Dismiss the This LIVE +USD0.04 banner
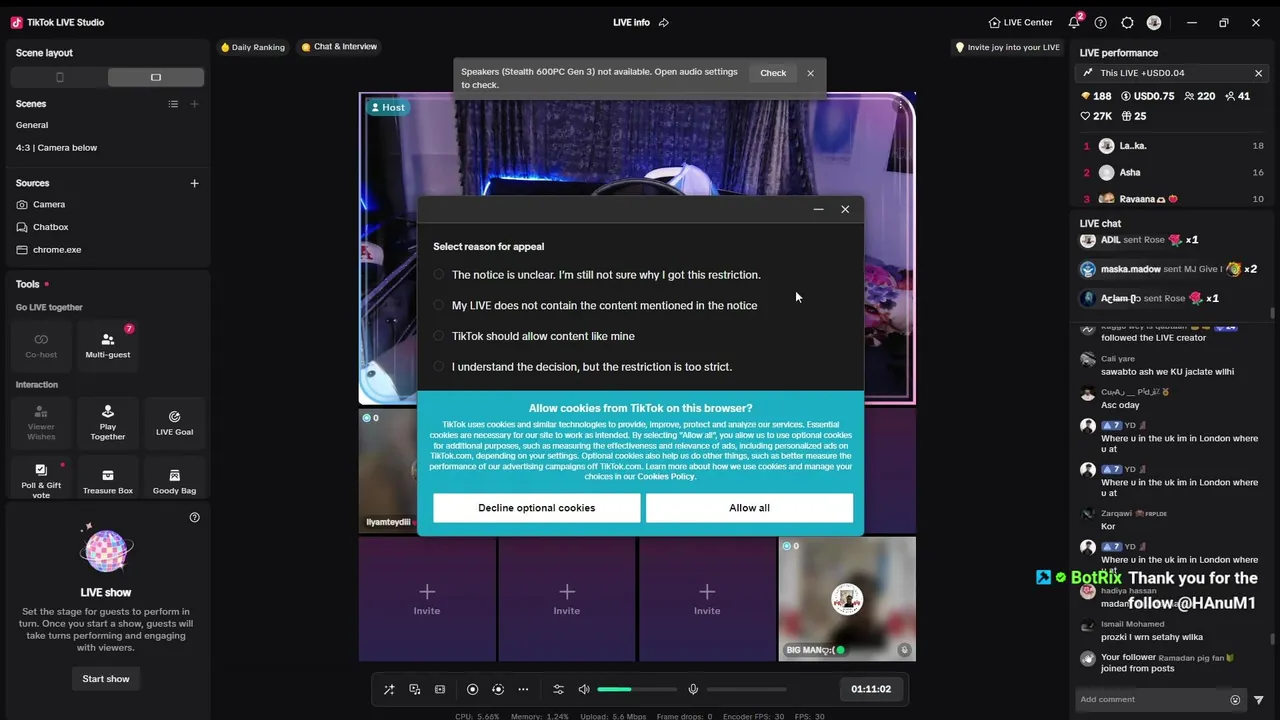This screenshot has width=1280, height=720. [1259, 73]
